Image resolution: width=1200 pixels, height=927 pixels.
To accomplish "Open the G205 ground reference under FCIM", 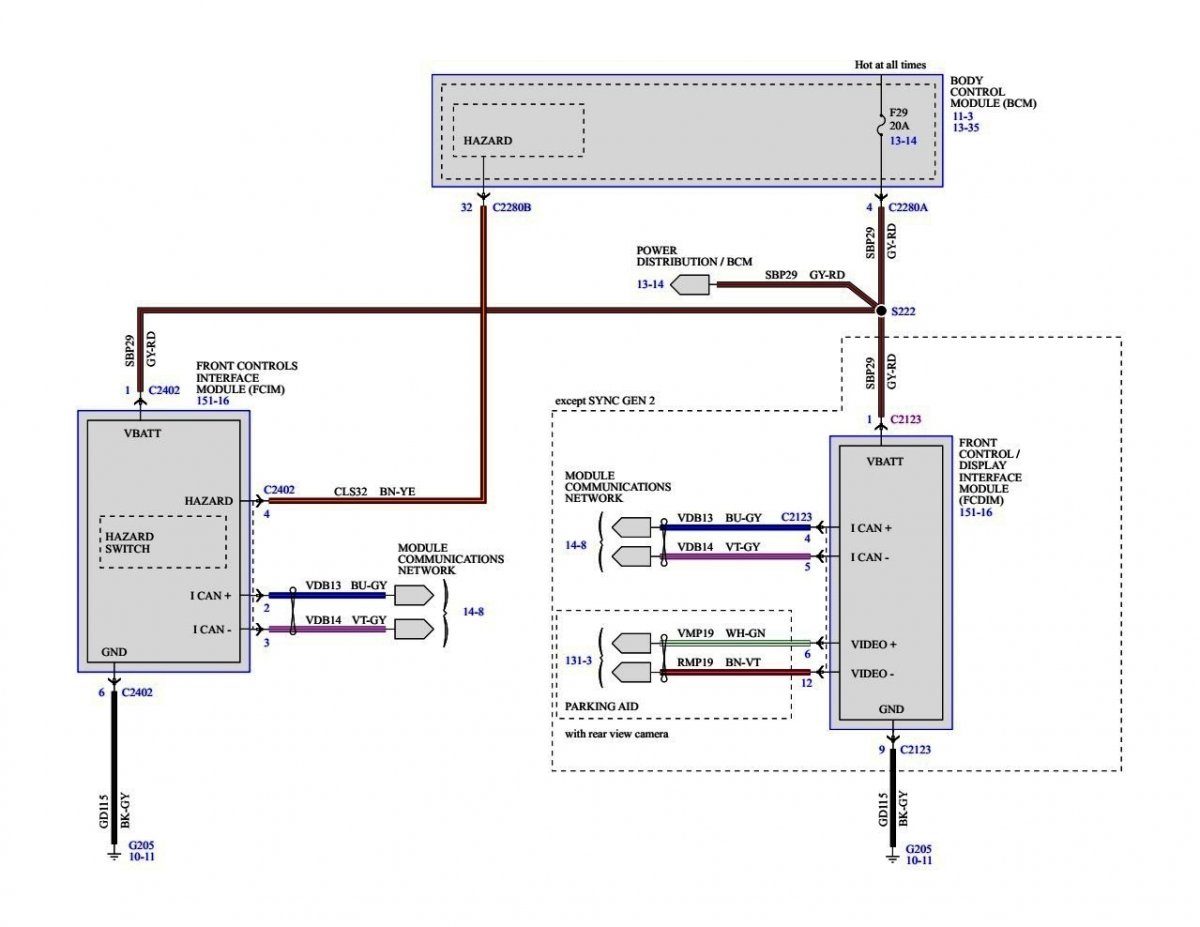I will click(x=141, y=846).
